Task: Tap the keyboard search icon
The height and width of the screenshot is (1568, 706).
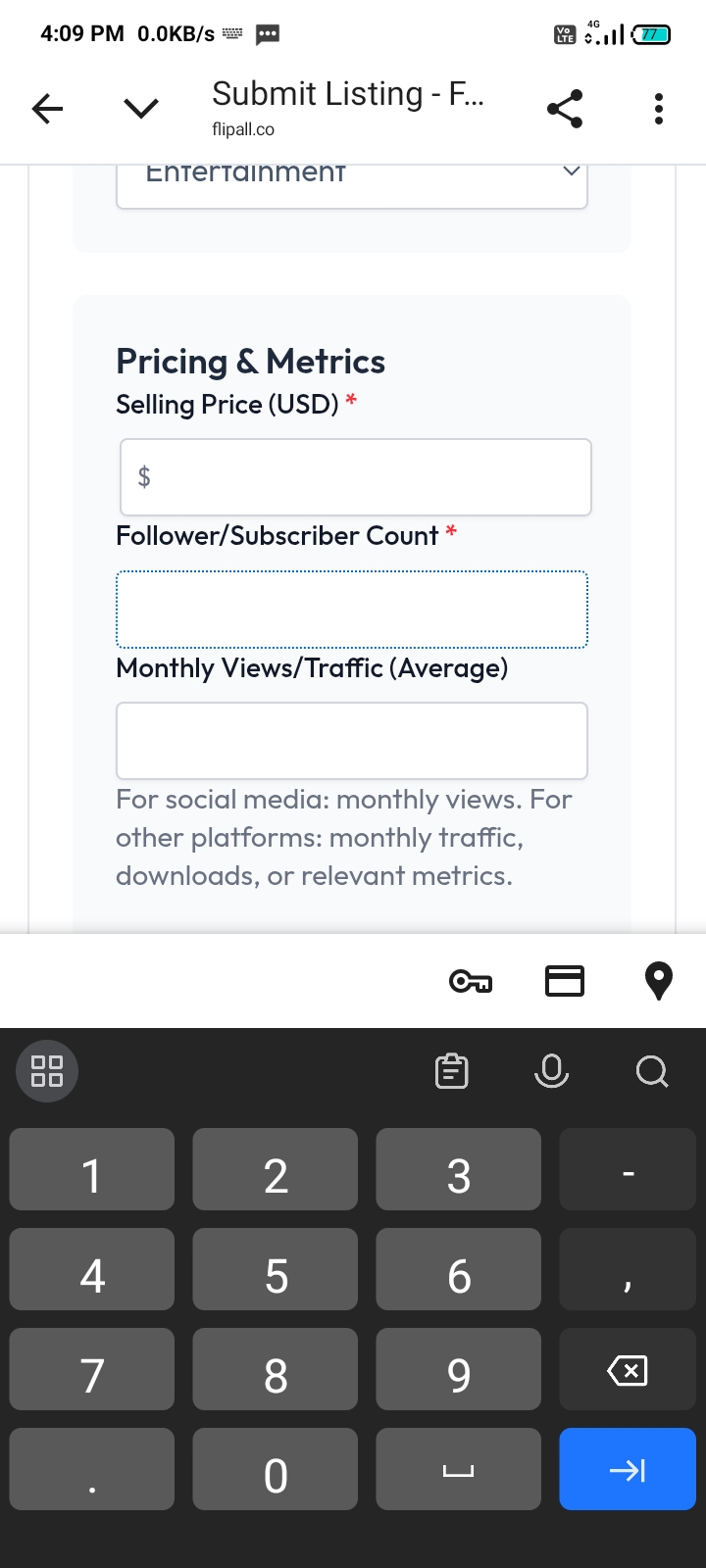Action: click(x=652, y=1071)
